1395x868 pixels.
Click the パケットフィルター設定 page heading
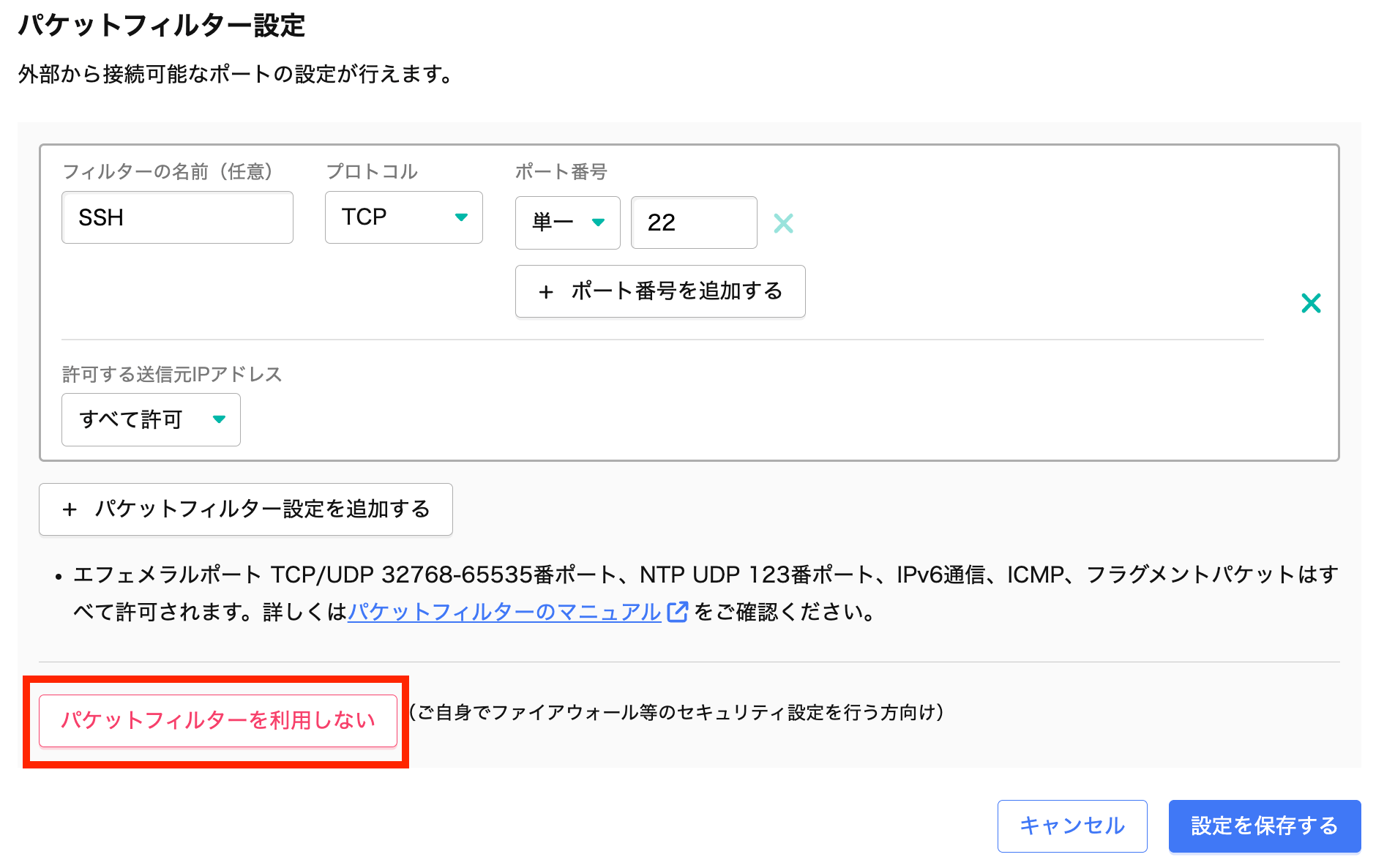tap(161, 26)
